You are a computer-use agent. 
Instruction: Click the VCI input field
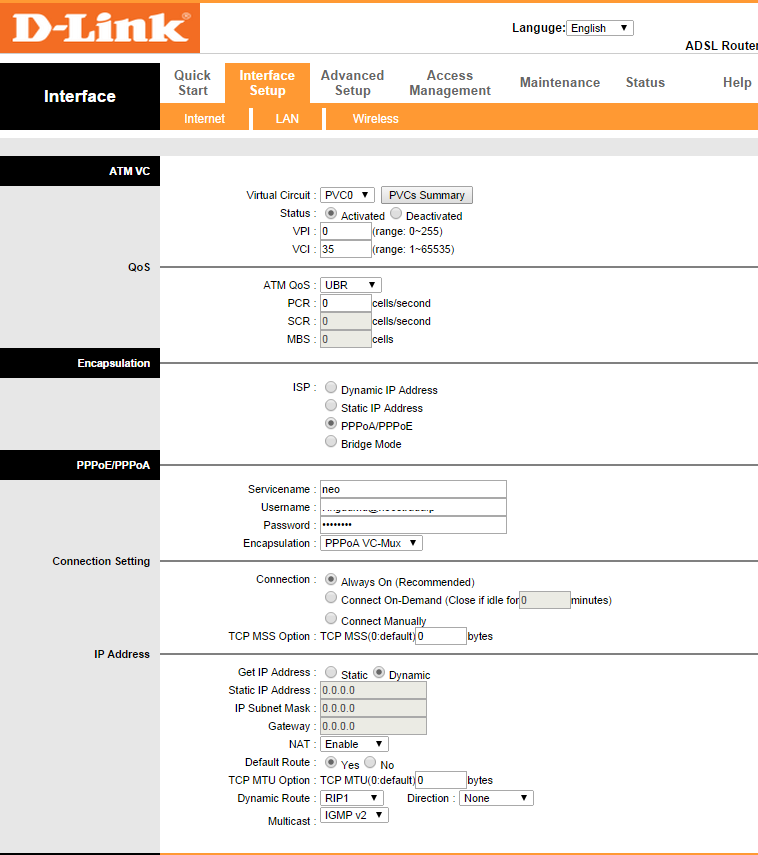tap(346, 249)
